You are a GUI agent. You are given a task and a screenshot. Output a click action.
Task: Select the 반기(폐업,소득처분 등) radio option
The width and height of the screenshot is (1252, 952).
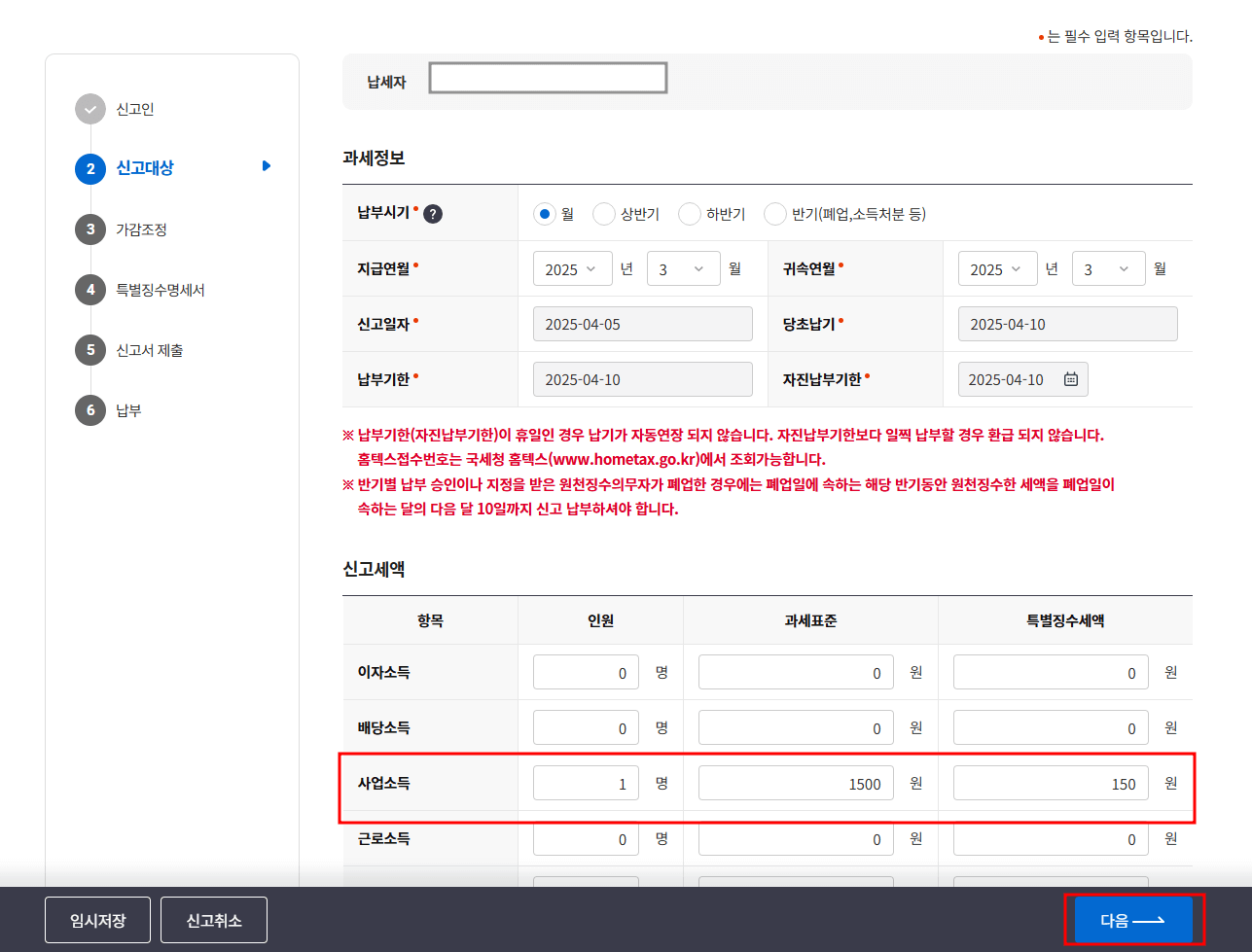(x=774, y=213)
